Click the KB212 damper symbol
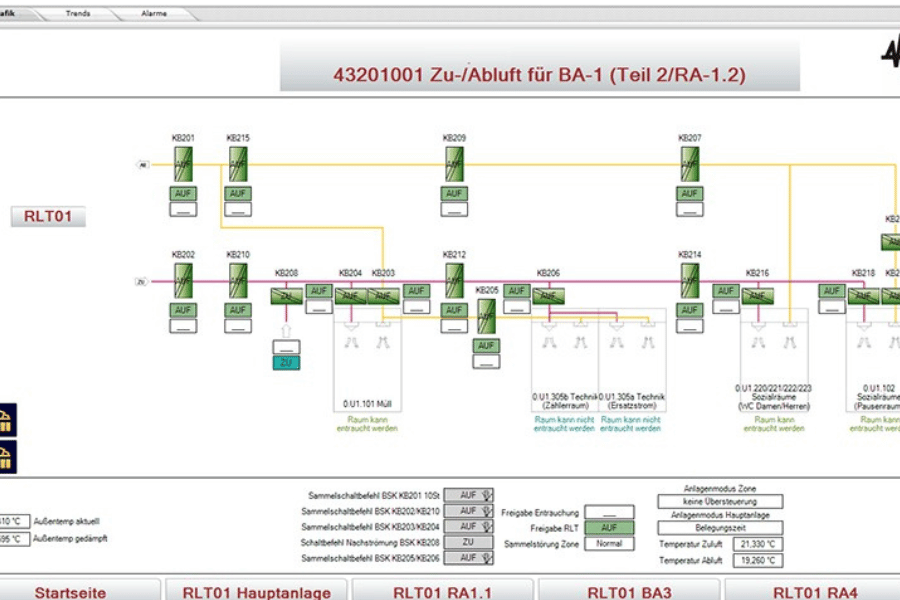The height and width of the screenshot is (600, 900). 455,281
